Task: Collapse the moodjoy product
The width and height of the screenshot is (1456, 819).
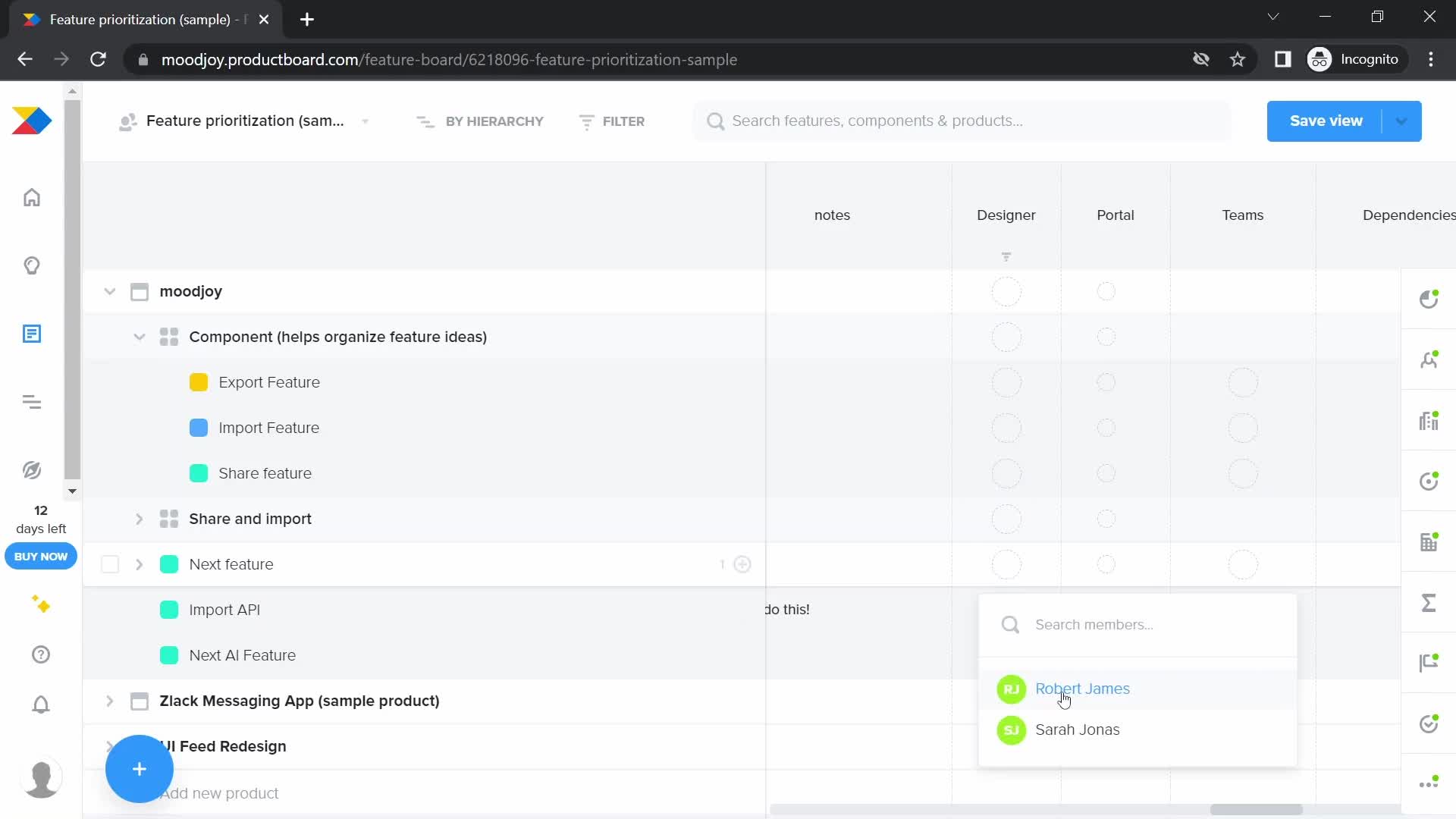Action: tap(110, 291)
